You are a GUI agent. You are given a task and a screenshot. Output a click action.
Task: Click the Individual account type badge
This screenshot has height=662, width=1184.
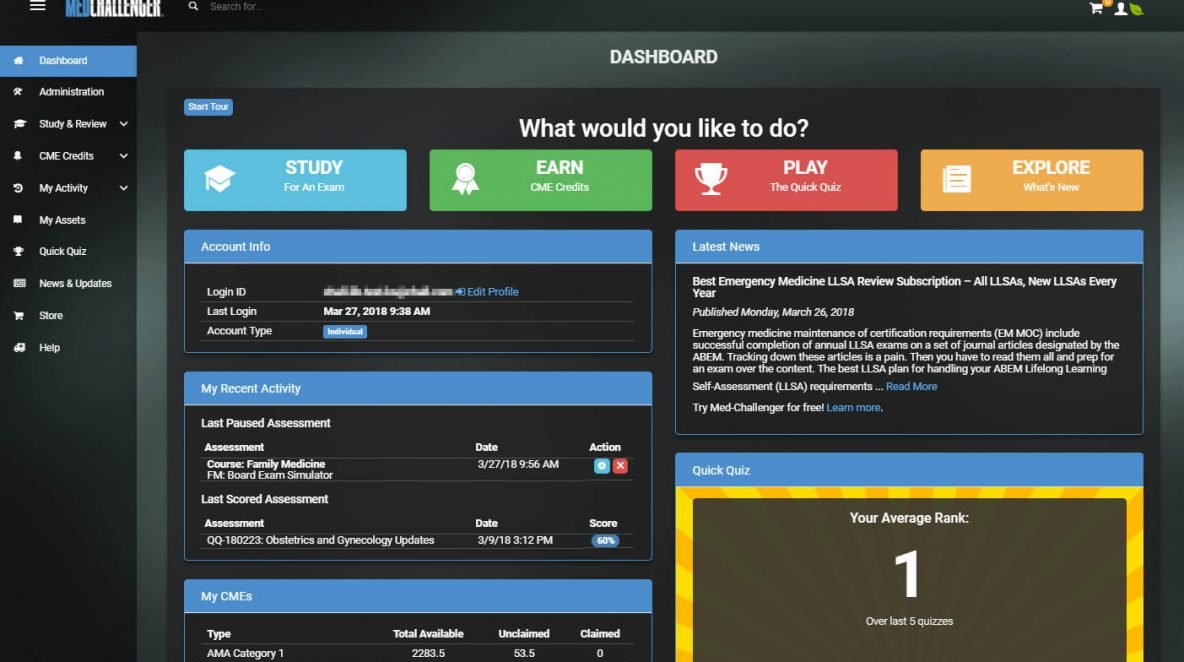(345, 331)
